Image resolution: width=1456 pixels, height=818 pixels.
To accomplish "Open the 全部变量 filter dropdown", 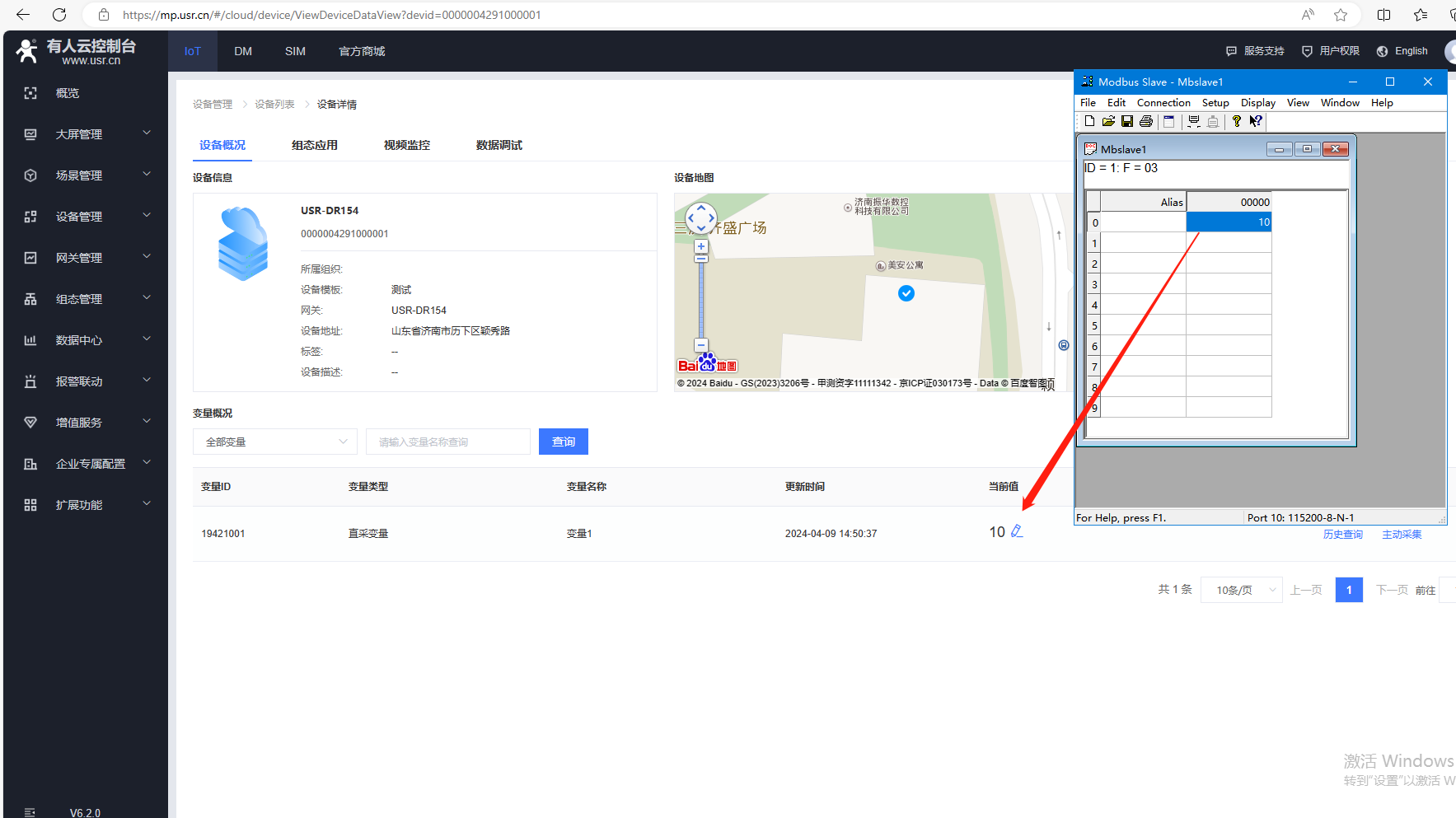I will [x=275, y=442].
